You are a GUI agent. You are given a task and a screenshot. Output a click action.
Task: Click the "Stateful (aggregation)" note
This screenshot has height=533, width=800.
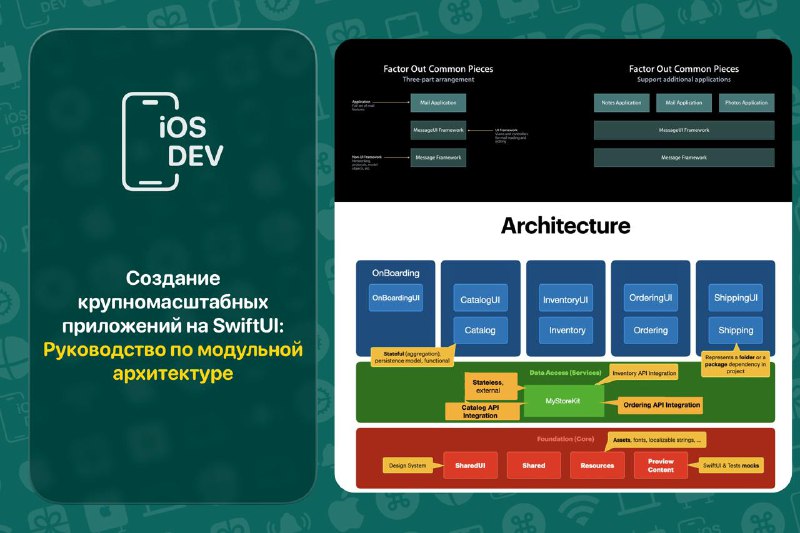(412, 357)
